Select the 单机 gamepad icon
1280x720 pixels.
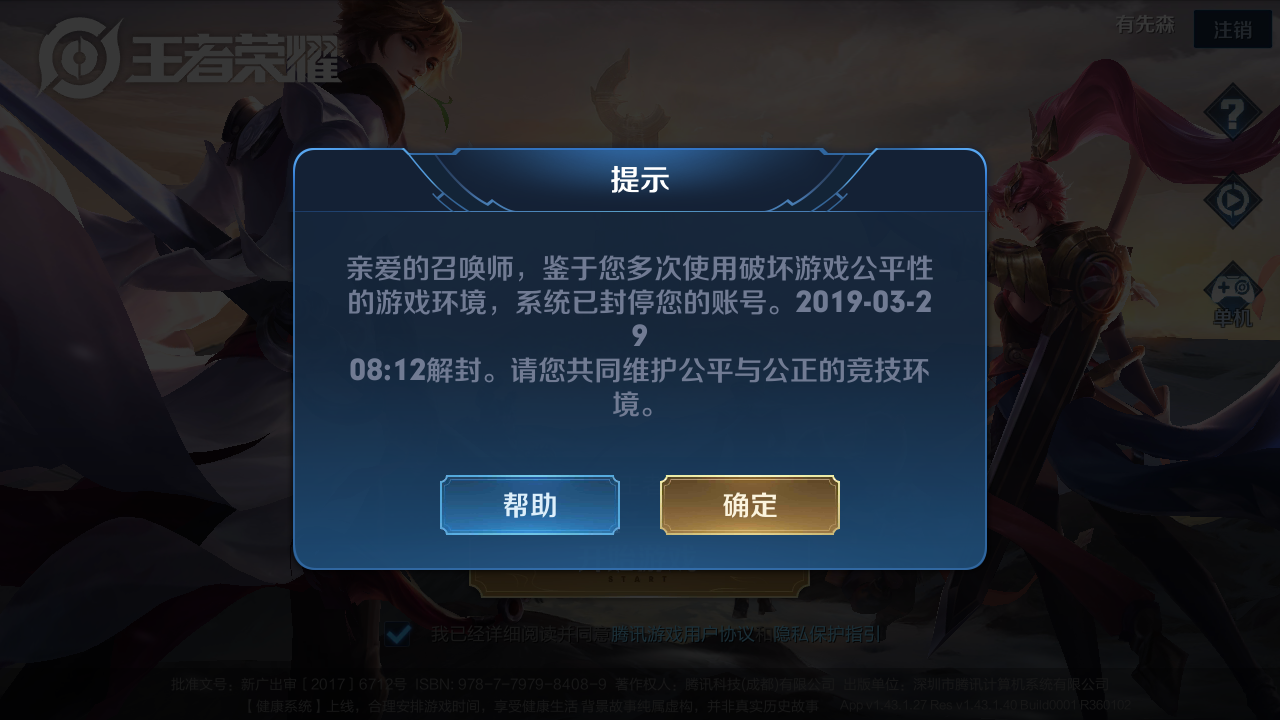[1232, 295]
